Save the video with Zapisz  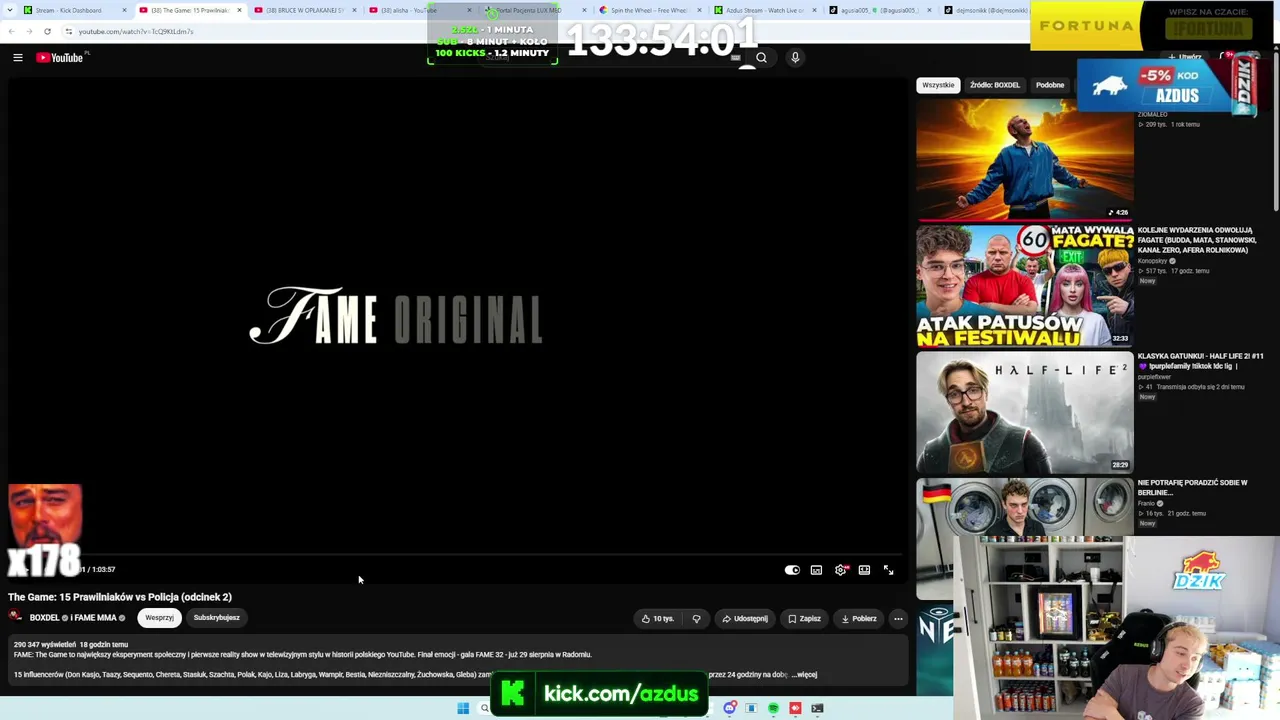click(x=804, y=619)
